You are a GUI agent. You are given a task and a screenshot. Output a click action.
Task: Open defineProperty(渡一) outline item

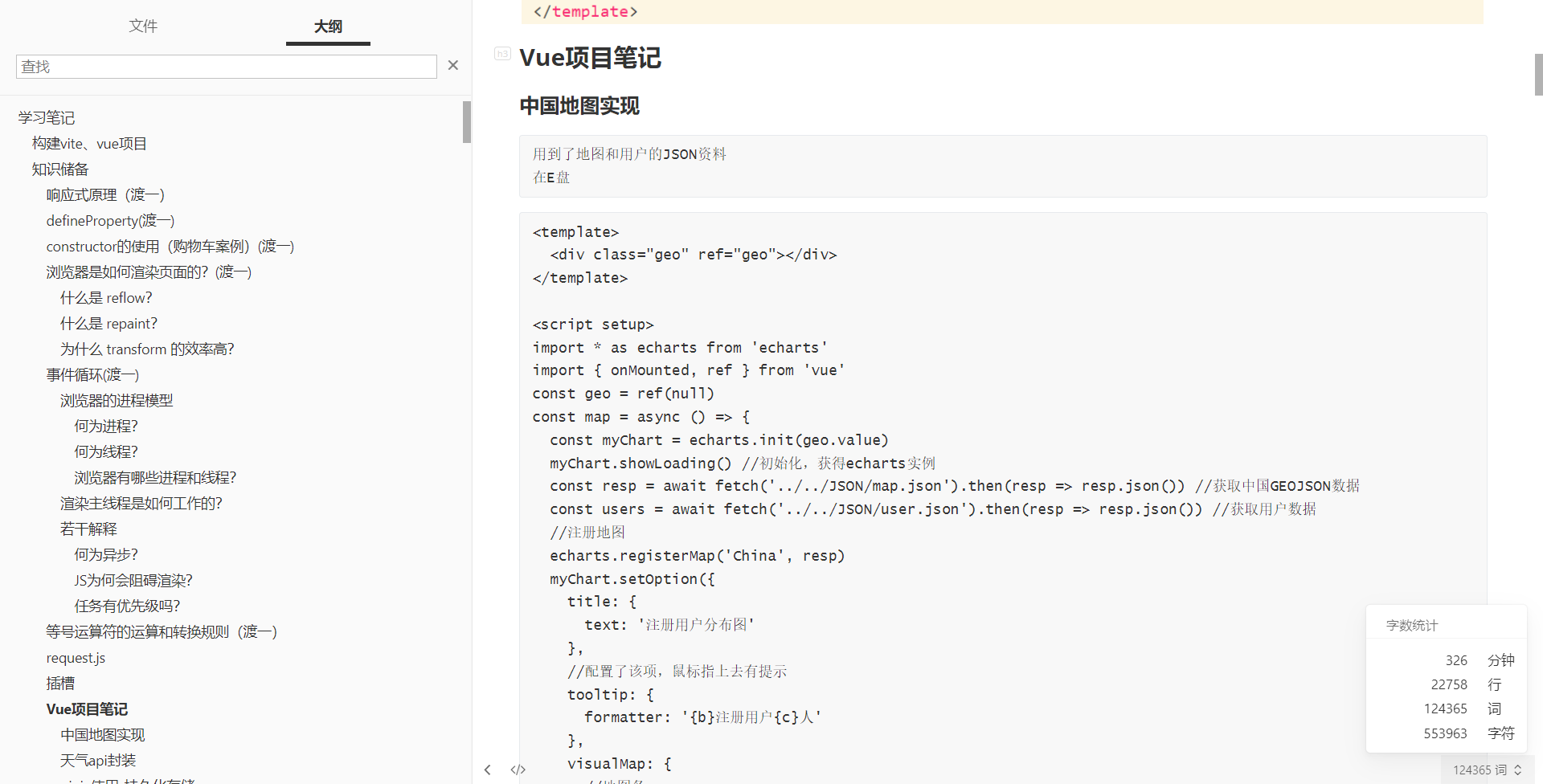110,221
